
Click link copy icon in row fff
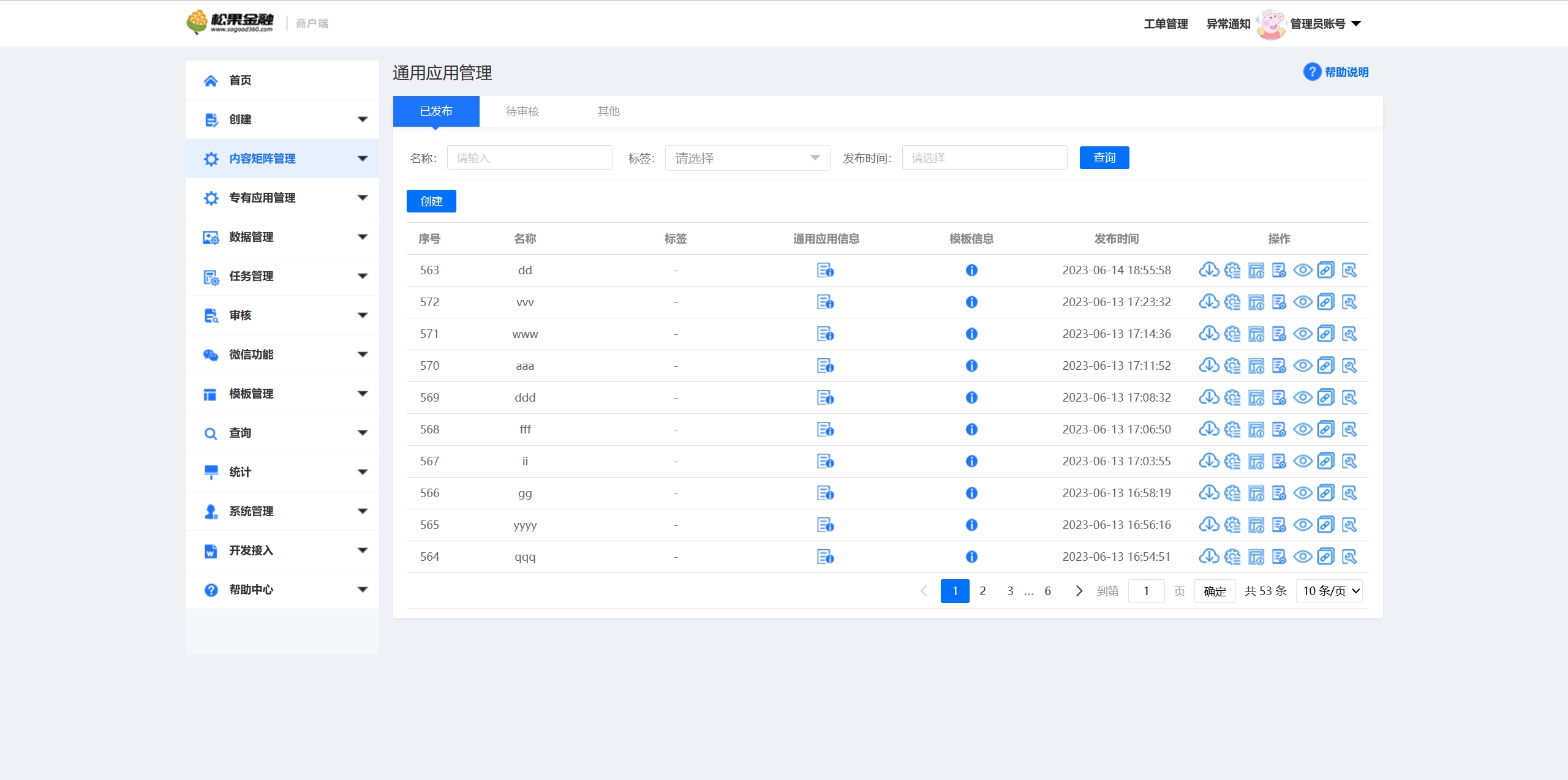tap(1326, 429)
